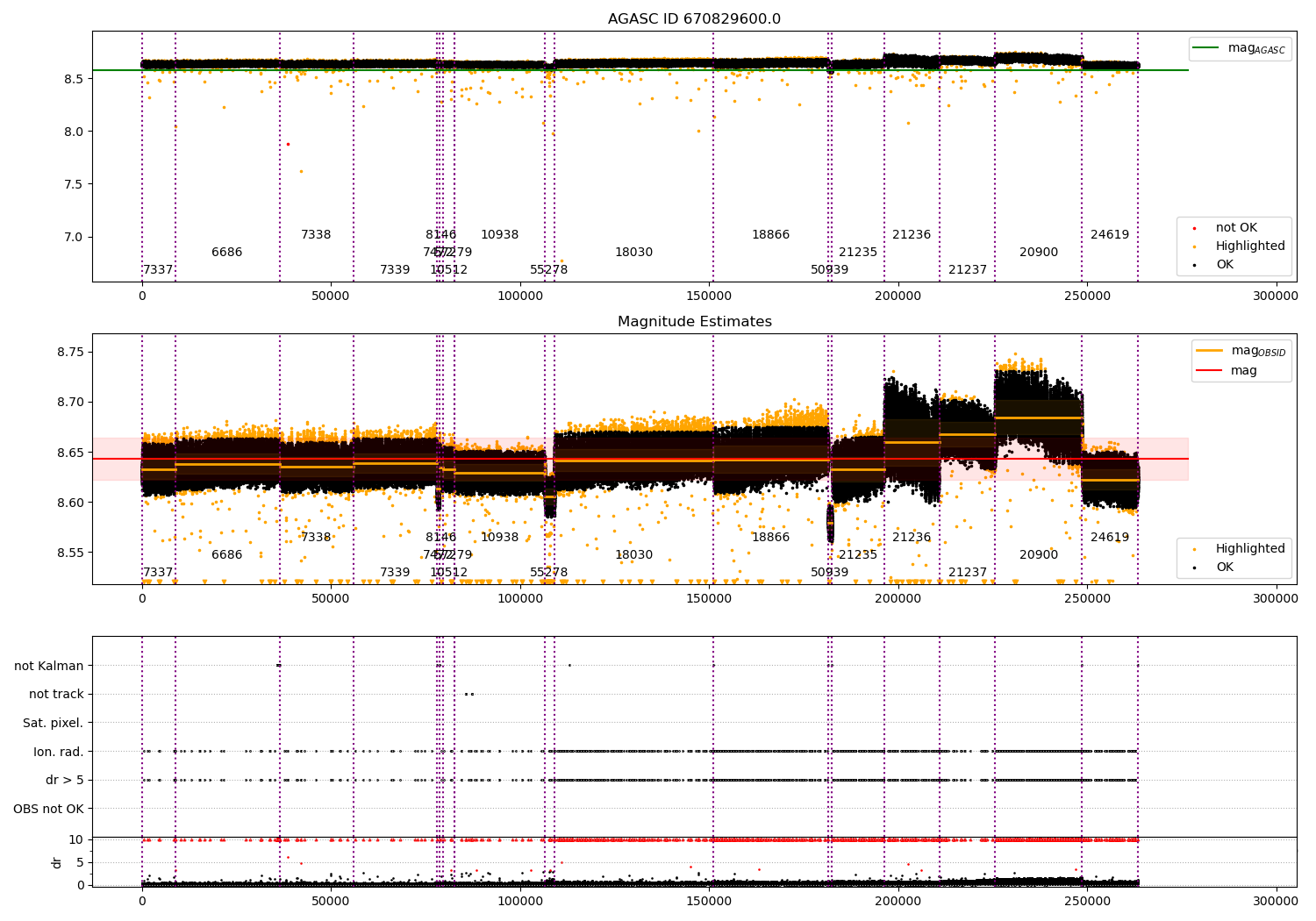Click OBSID label 6686 in the top plot
1316x921 pixels.
(x=226, y=253)
